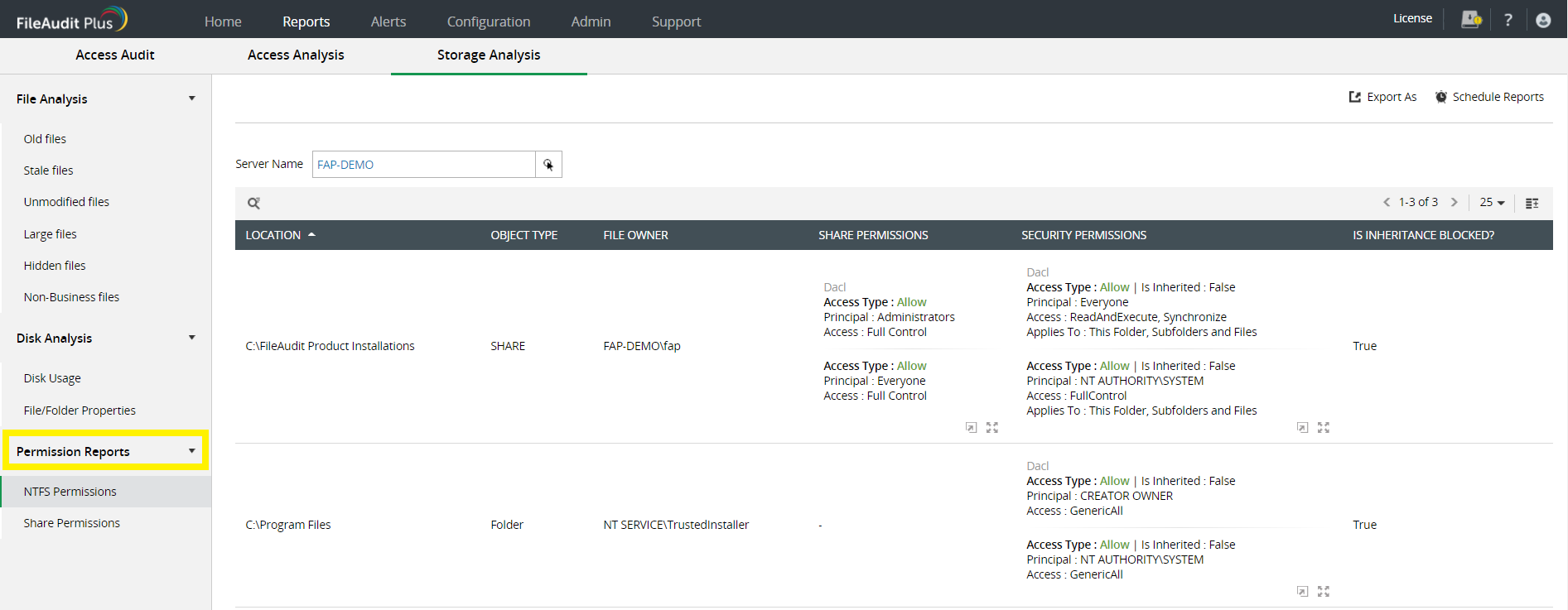Click the Schedule Reports button
Image resolution: width=1568 pixels, height=610 pixels.
(1488, 97)
